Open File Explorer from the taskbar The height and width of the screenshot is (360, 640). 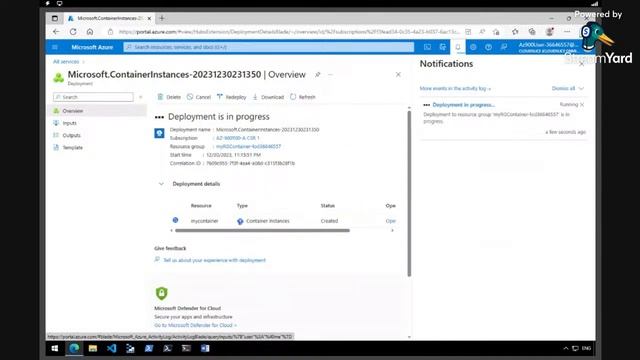[93, 348]
